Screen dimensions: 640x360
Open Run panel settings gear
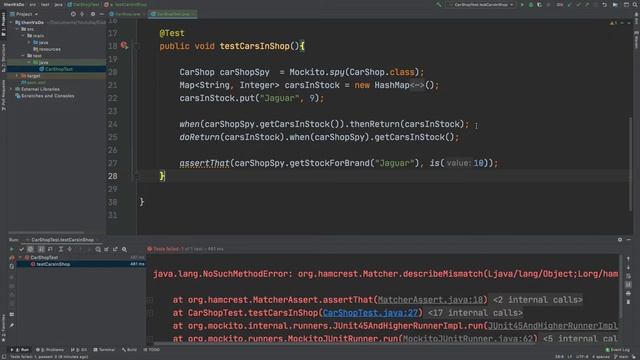click(620, 240)
